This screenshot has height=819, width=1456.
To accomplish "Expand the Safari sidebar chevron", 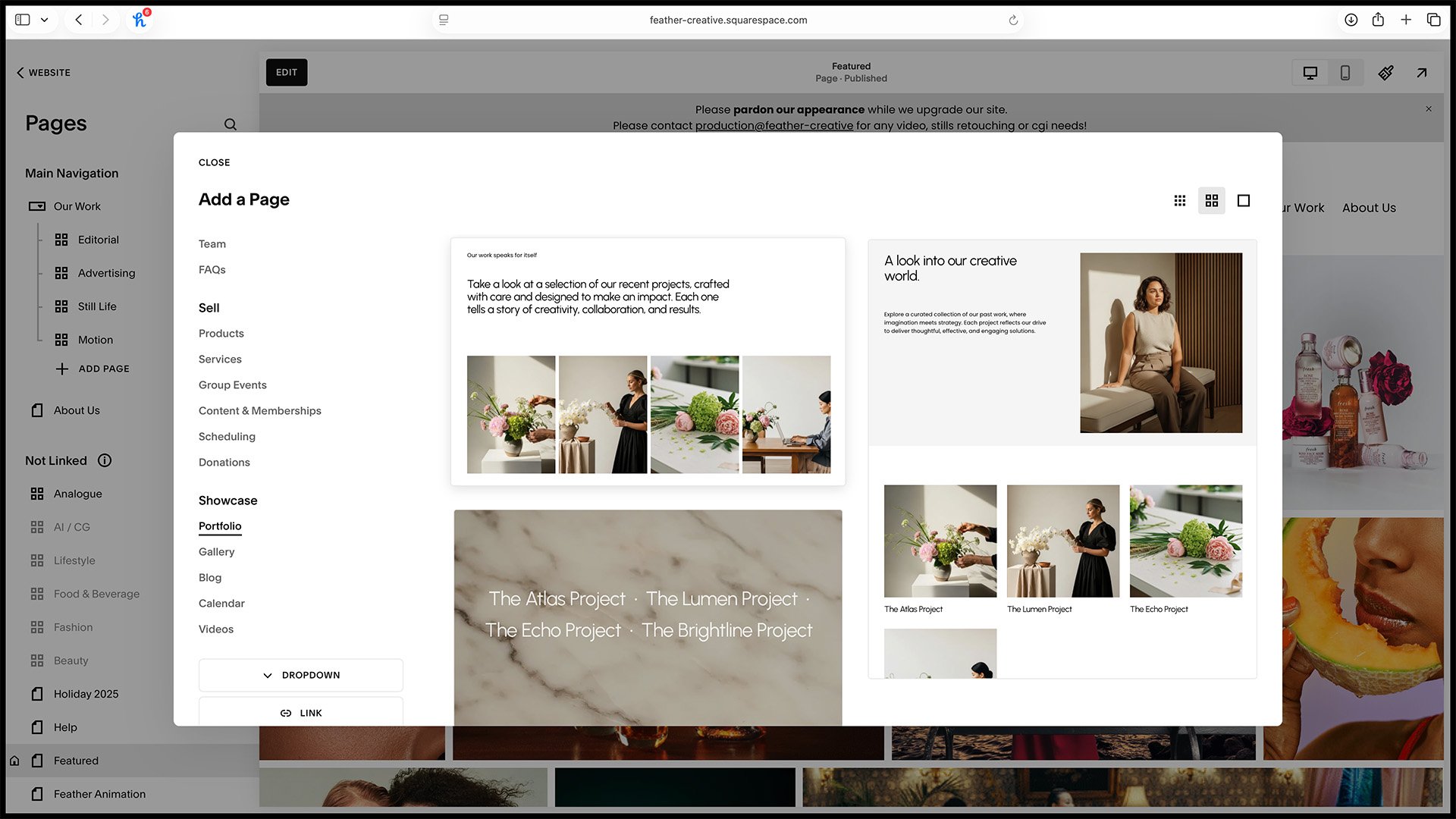I will coord(44,20).
